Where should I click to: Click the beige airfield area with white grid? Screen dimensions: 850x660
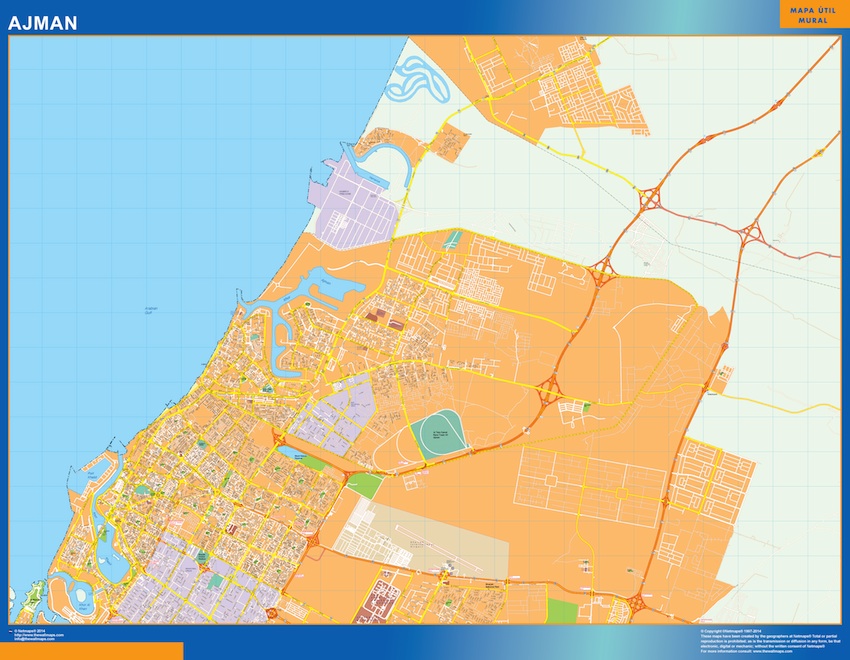(x=380, y=530)
